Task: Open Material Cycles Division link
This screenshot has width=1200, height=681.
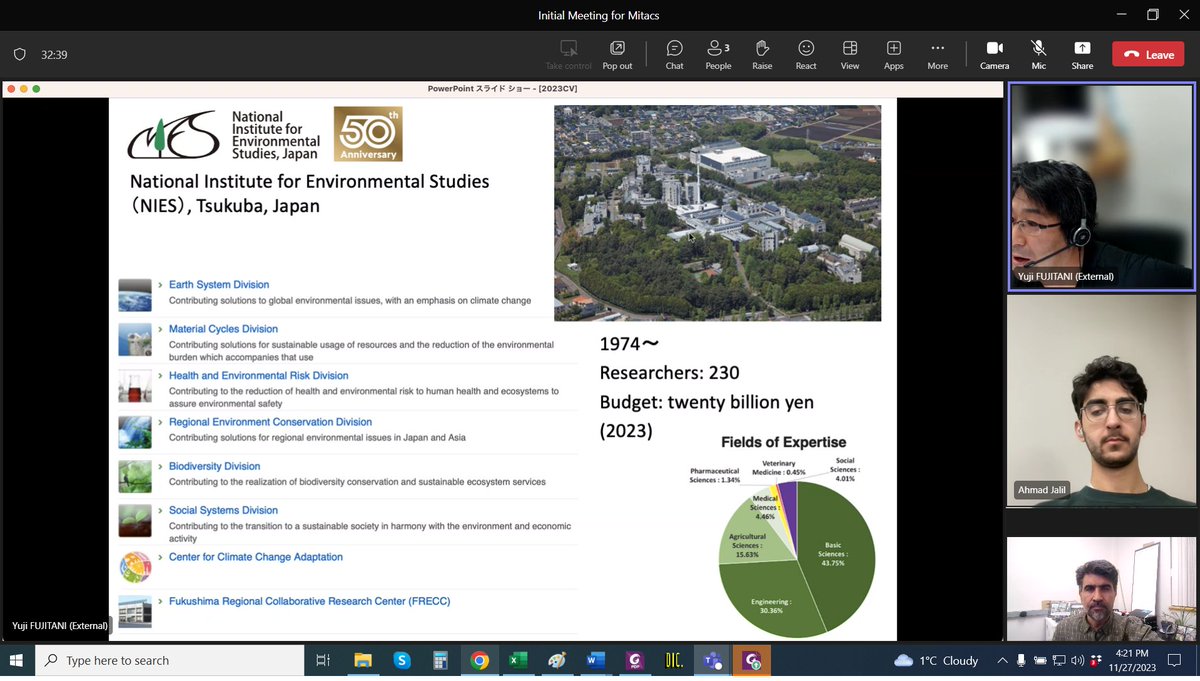Action: [223, 329]
